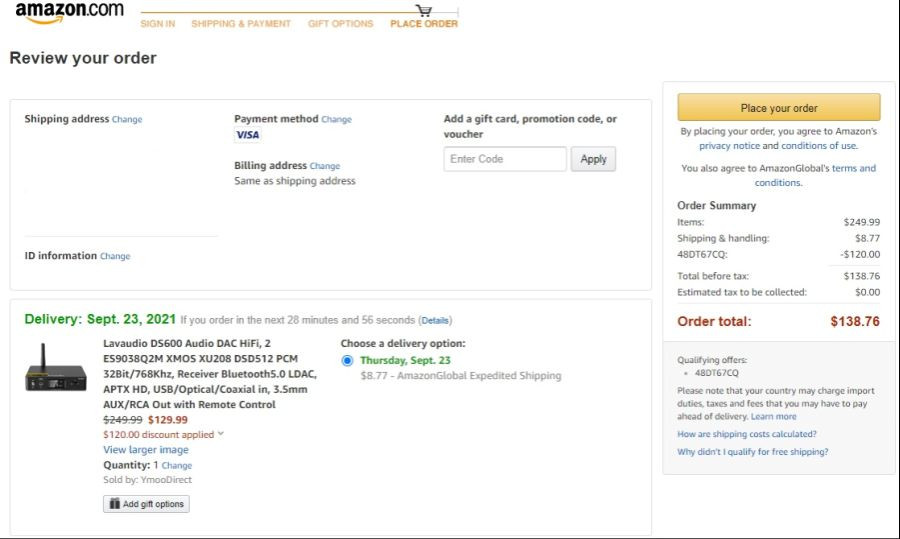Viewport: 900px width, 539px height.
Task: Go to SHIPPING & PAYMENT step
Action: (241, 24)
